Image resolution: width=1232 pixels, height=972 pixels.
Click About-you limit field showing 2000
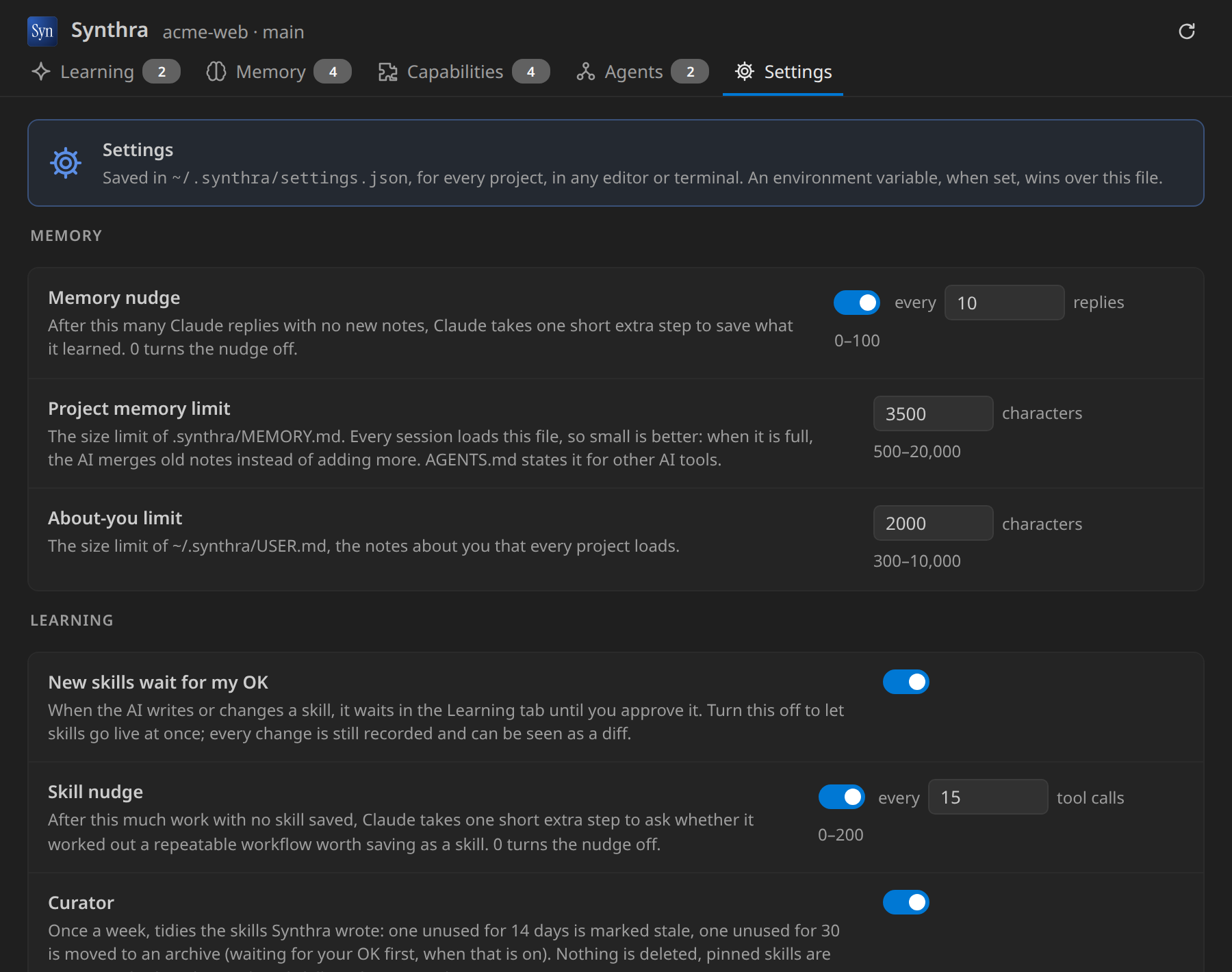point(933,523)
